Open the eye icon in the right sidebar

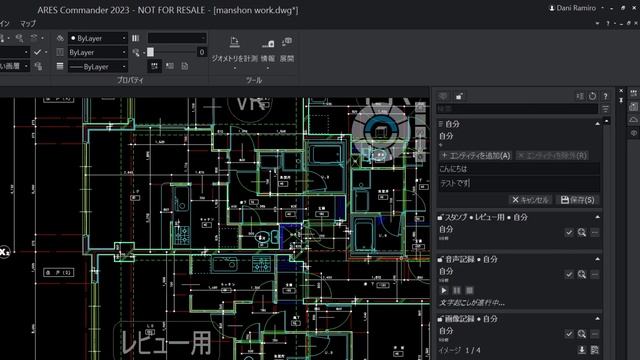point(633,133)
